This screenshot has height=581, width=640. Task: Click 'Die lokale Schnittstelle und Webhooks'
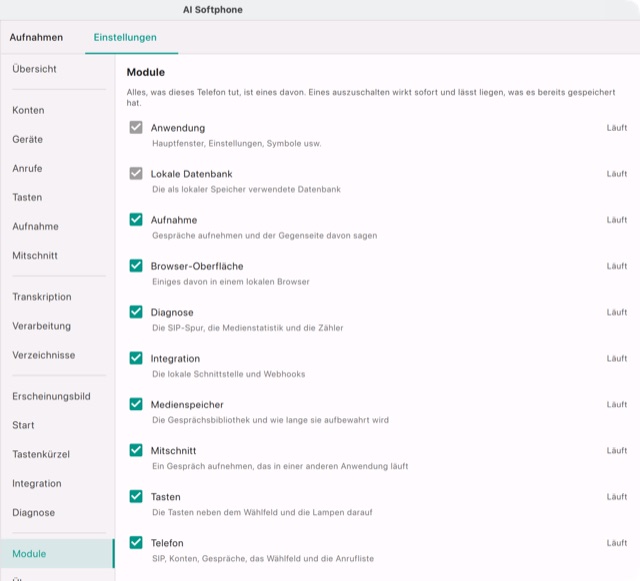(x=229, y=374)
